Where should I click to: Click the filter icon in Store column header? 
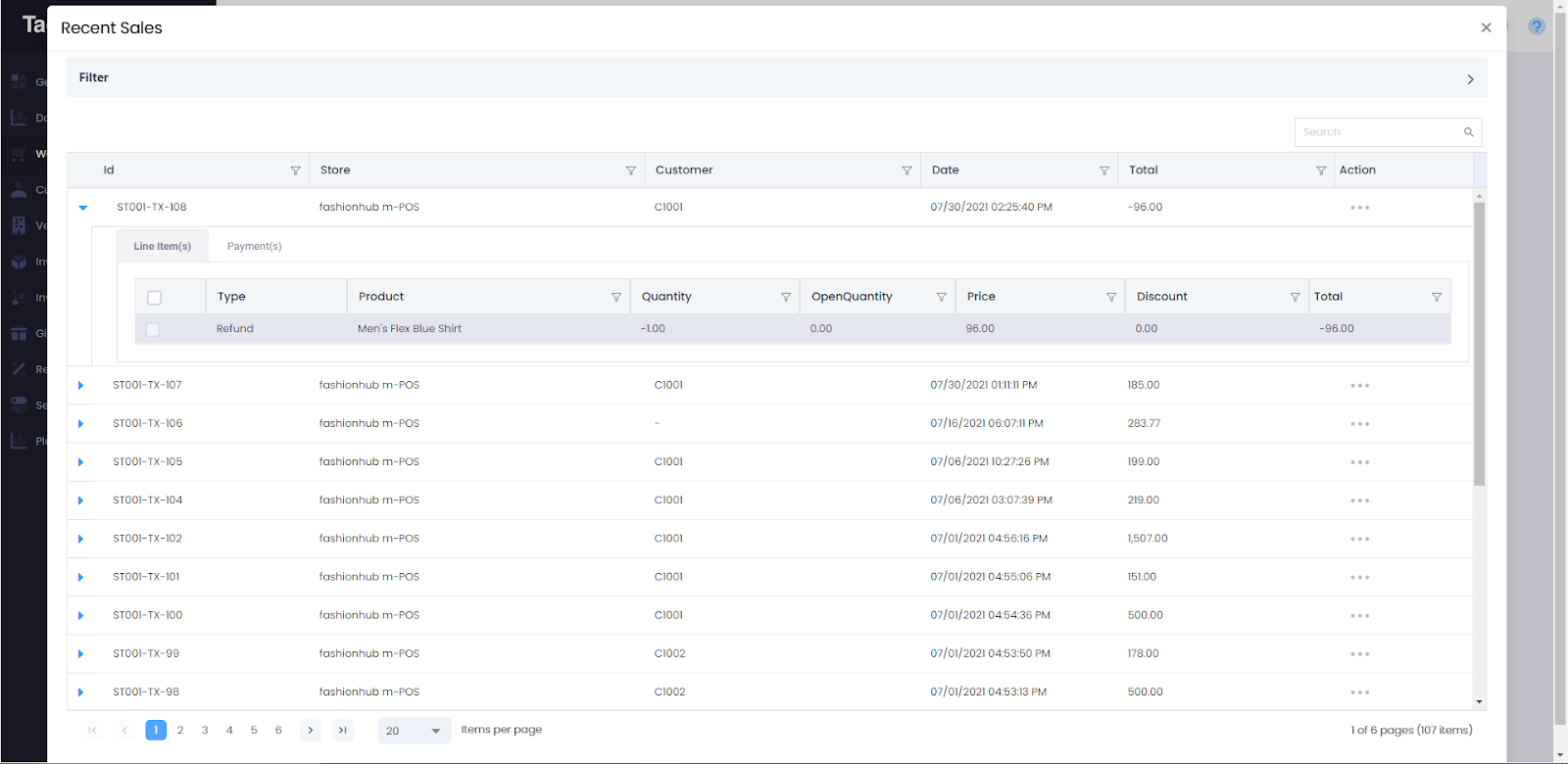(x=630, y=170)
